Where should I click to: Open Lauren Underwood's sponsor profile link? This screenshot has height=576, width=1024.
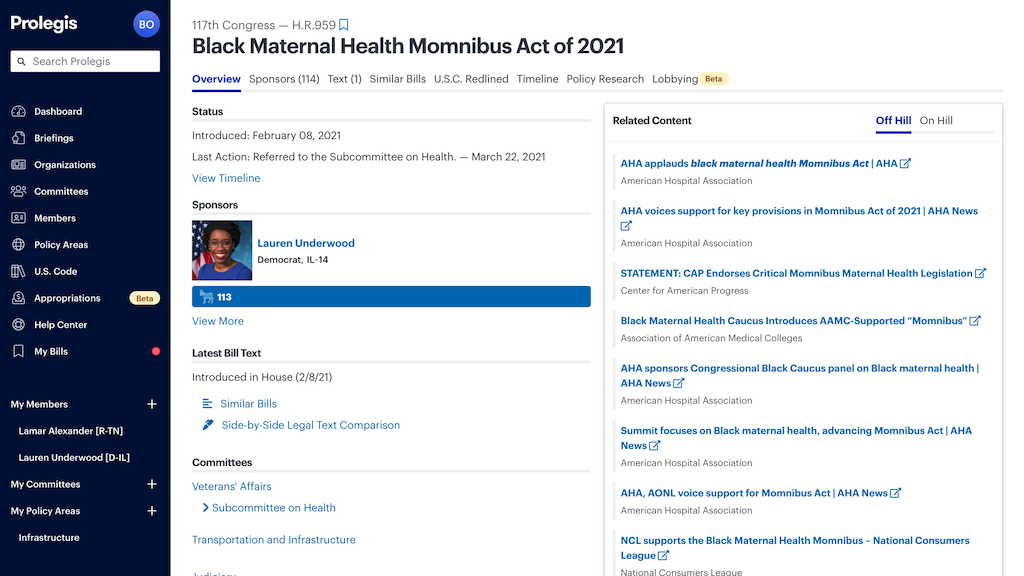(306, 243)
